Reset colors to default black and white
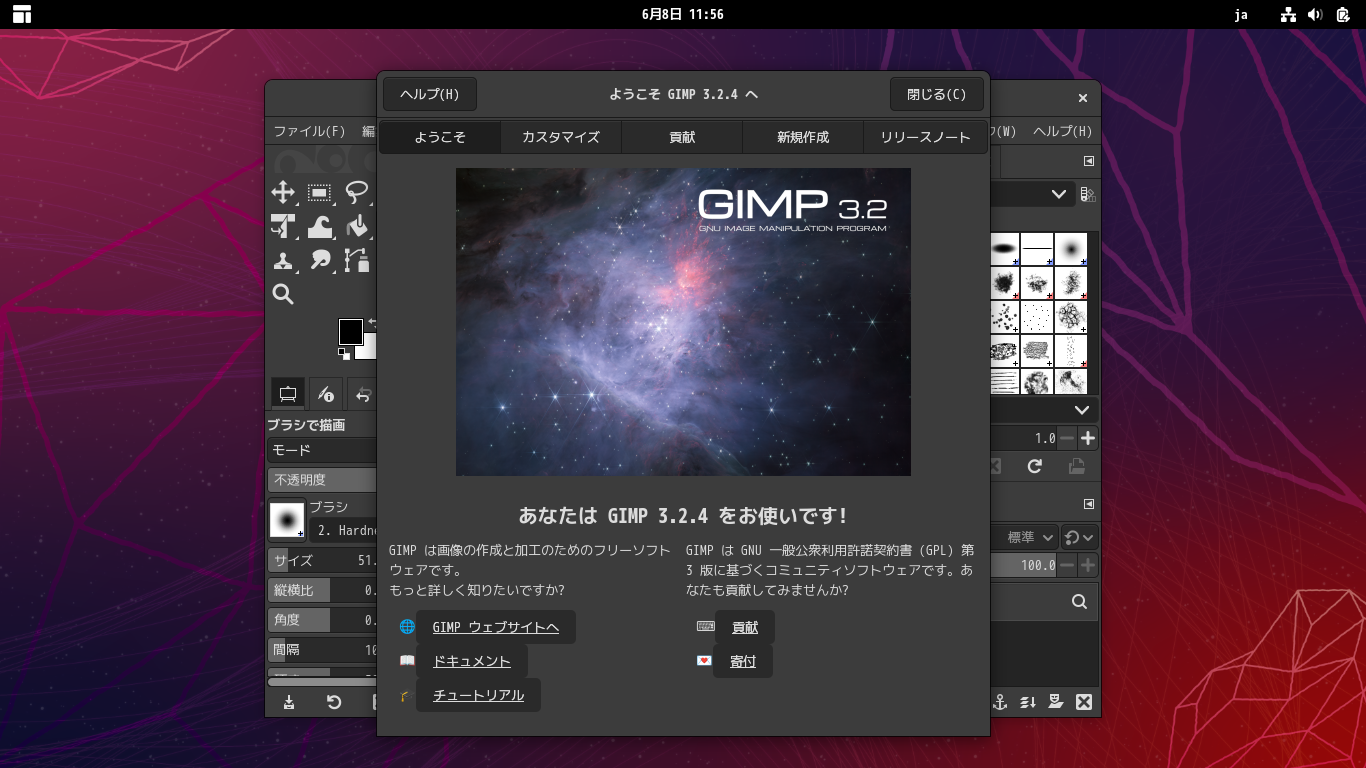 344,354
